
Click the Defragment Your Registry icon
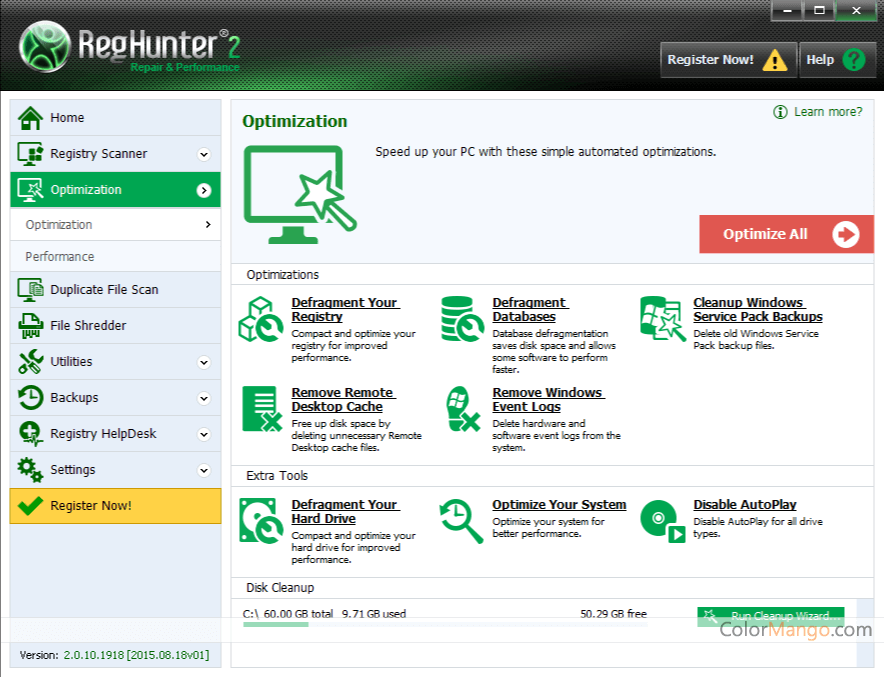pyautogui.click(x=260, y=320)
